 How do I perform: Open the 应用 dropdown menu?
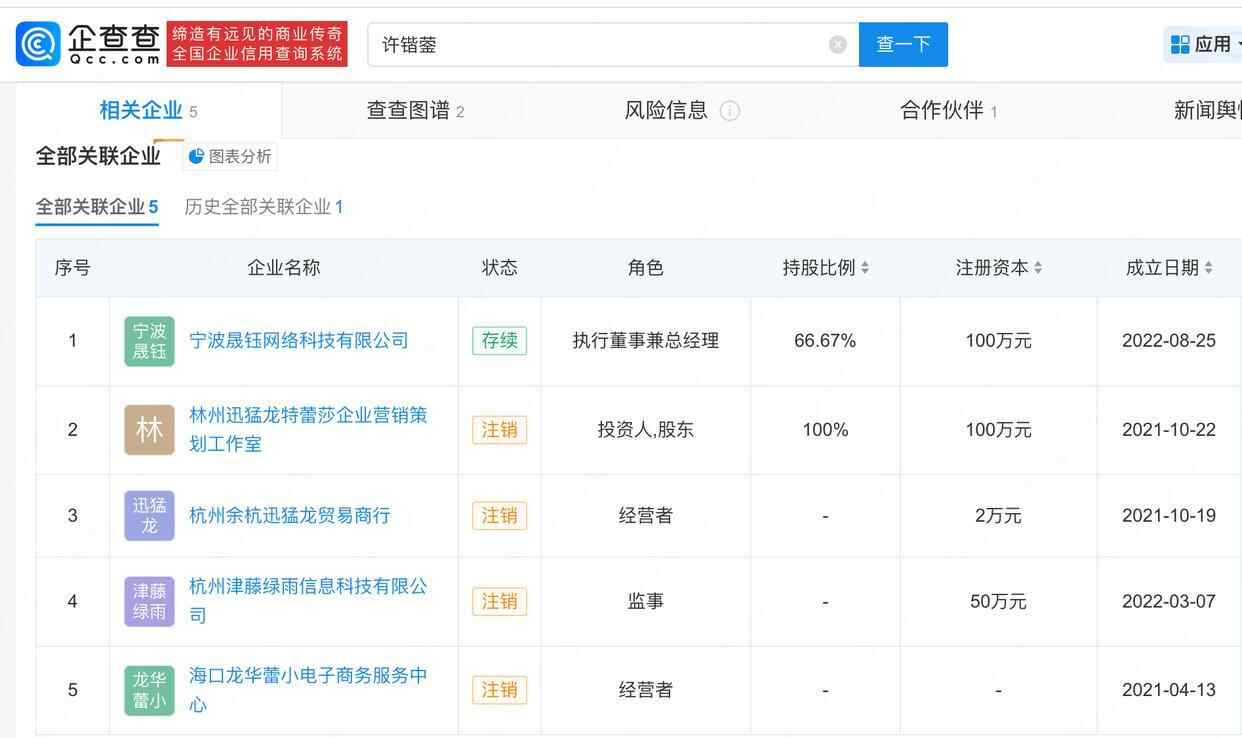tap(1205, 45)
